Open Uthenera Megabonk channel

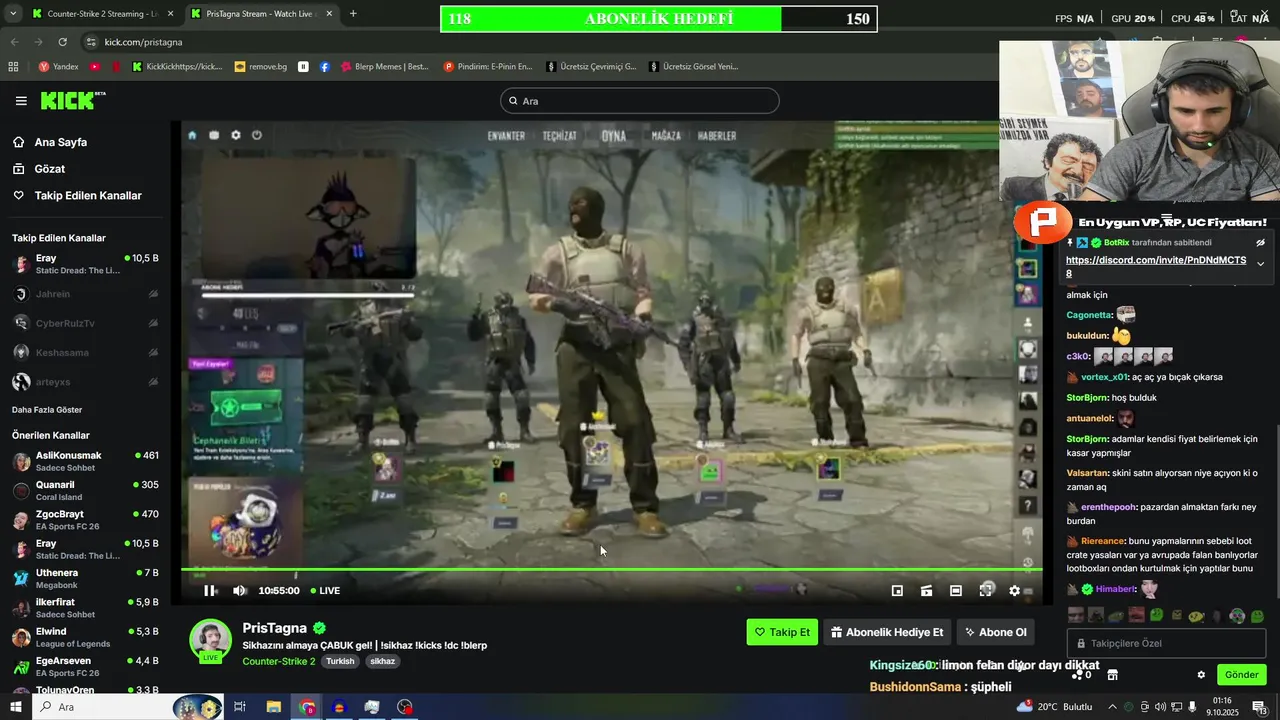(x=85, y=579)
